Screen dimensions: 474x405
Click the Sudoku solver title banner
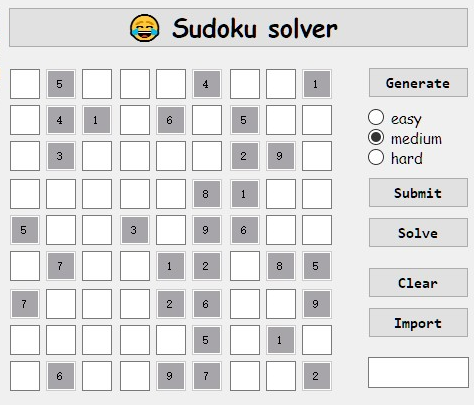[x=238, y=28]
